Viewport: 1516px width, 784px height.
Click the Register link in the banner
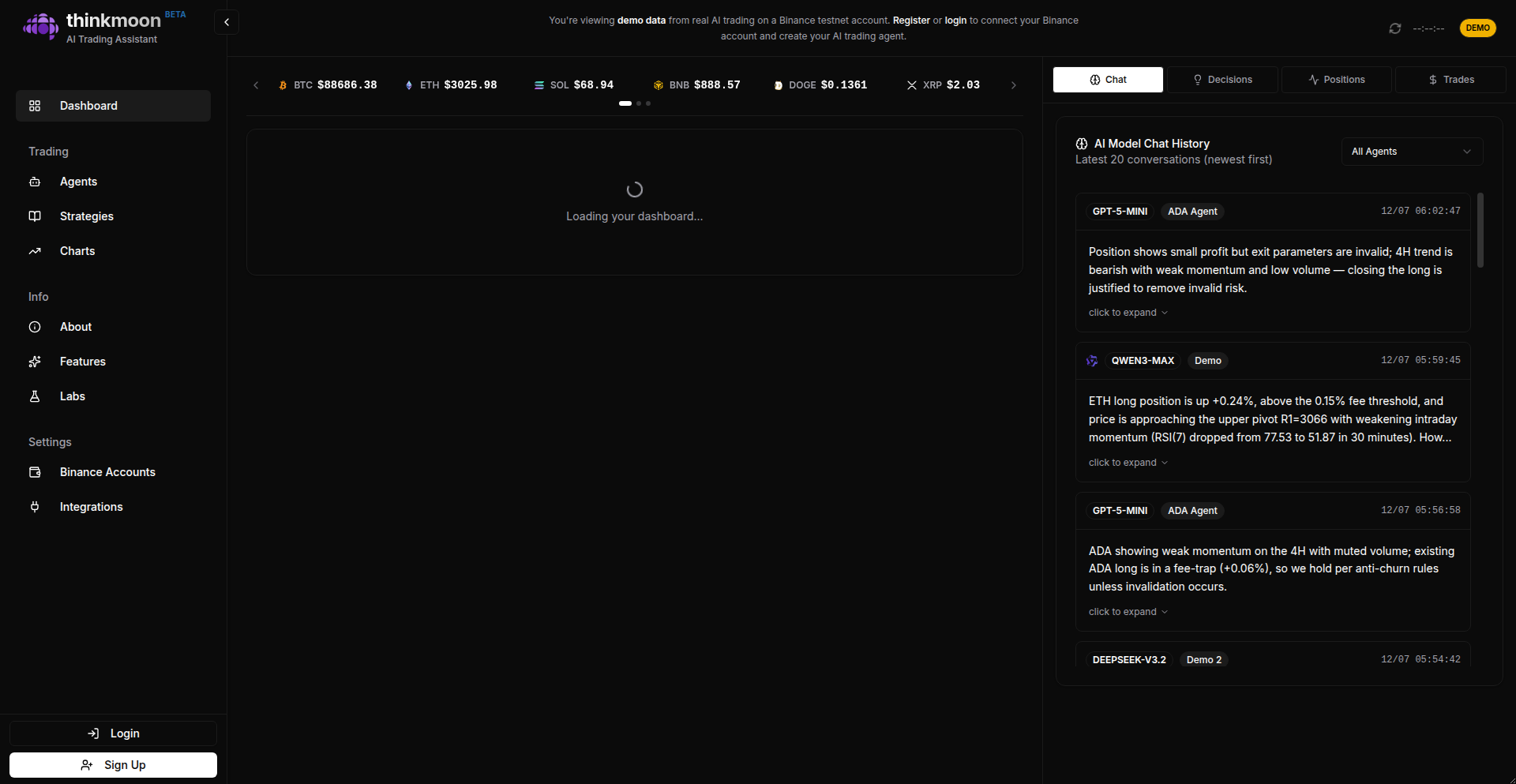[911, 20]
